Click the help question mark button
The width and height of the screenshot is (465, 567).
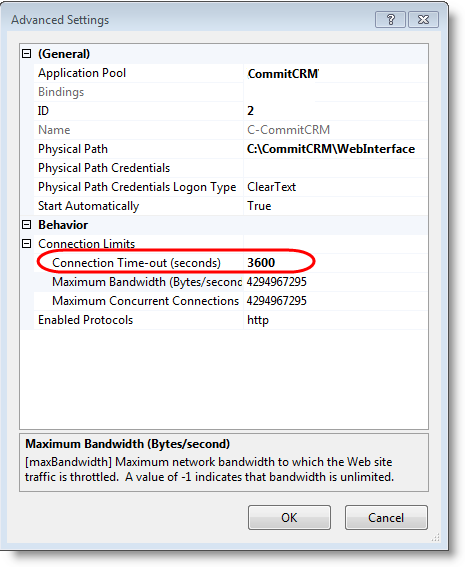click(390, 20)
